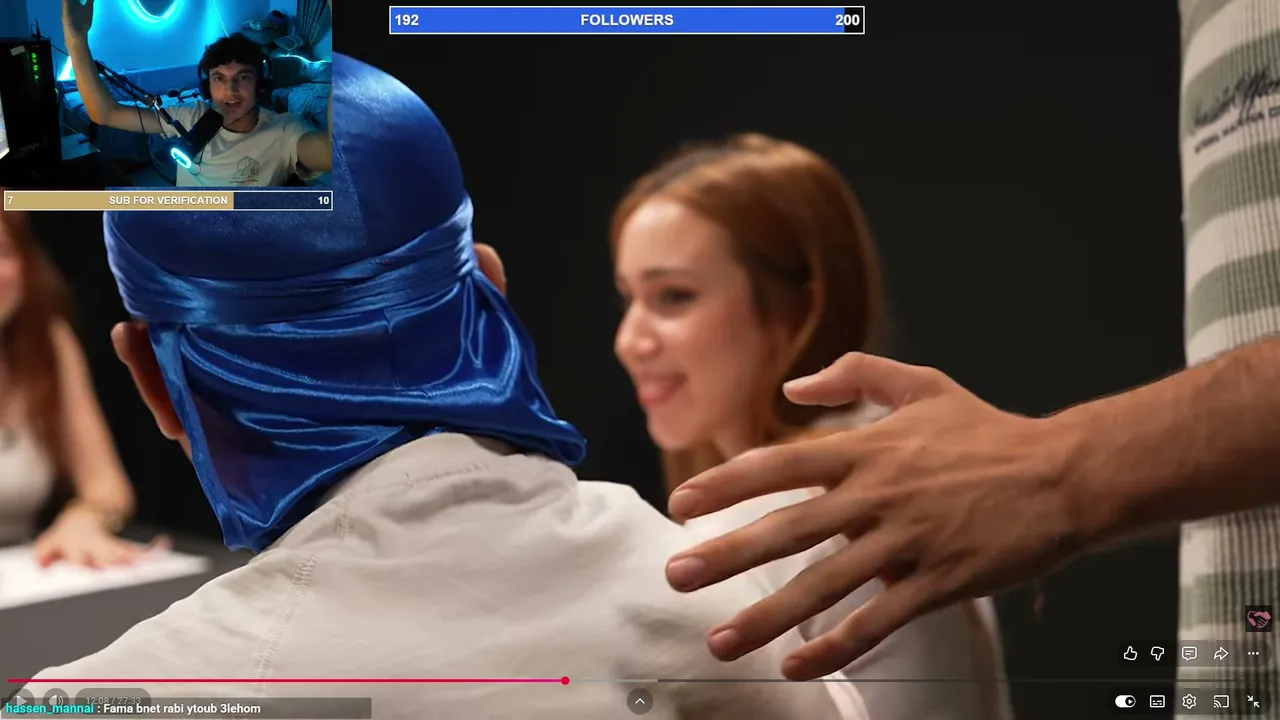Toggle the autoplay switch
The height and width of the screenshot is (720, 1280).
click(1125, 702)
